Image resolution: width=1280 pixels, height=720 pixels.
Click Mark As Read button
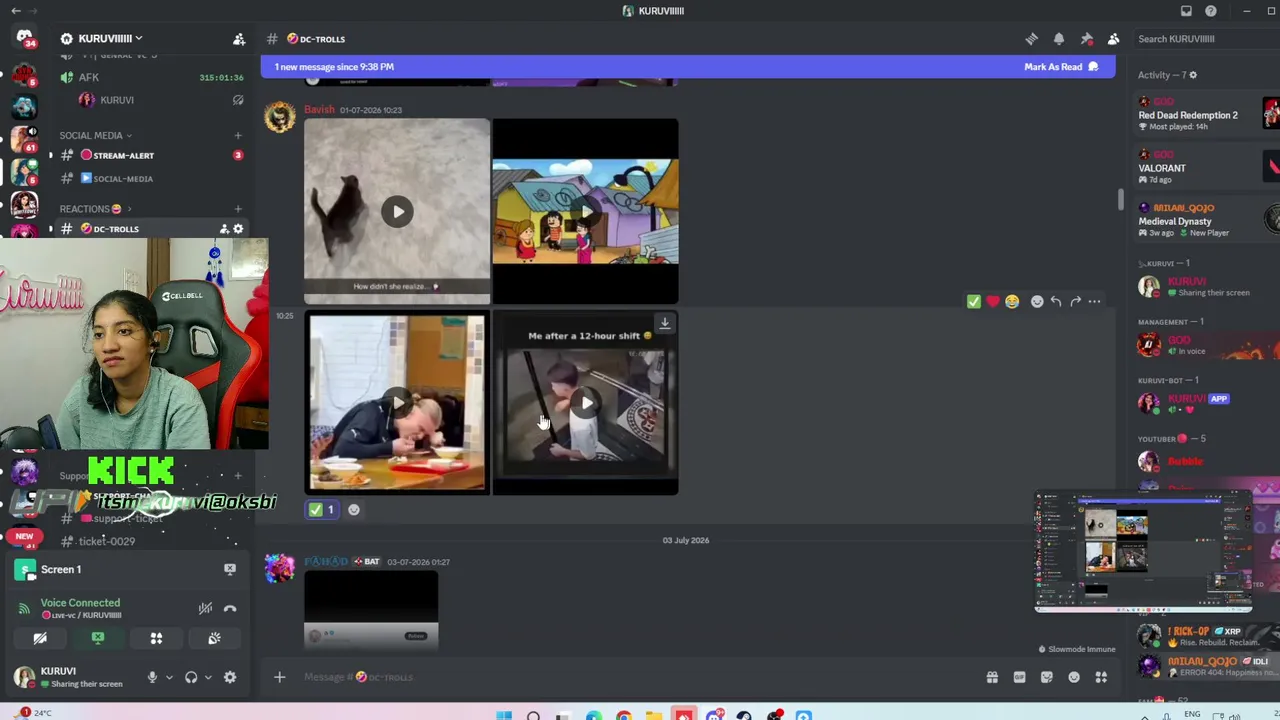pyautogui.click(x=1061, y=67)
